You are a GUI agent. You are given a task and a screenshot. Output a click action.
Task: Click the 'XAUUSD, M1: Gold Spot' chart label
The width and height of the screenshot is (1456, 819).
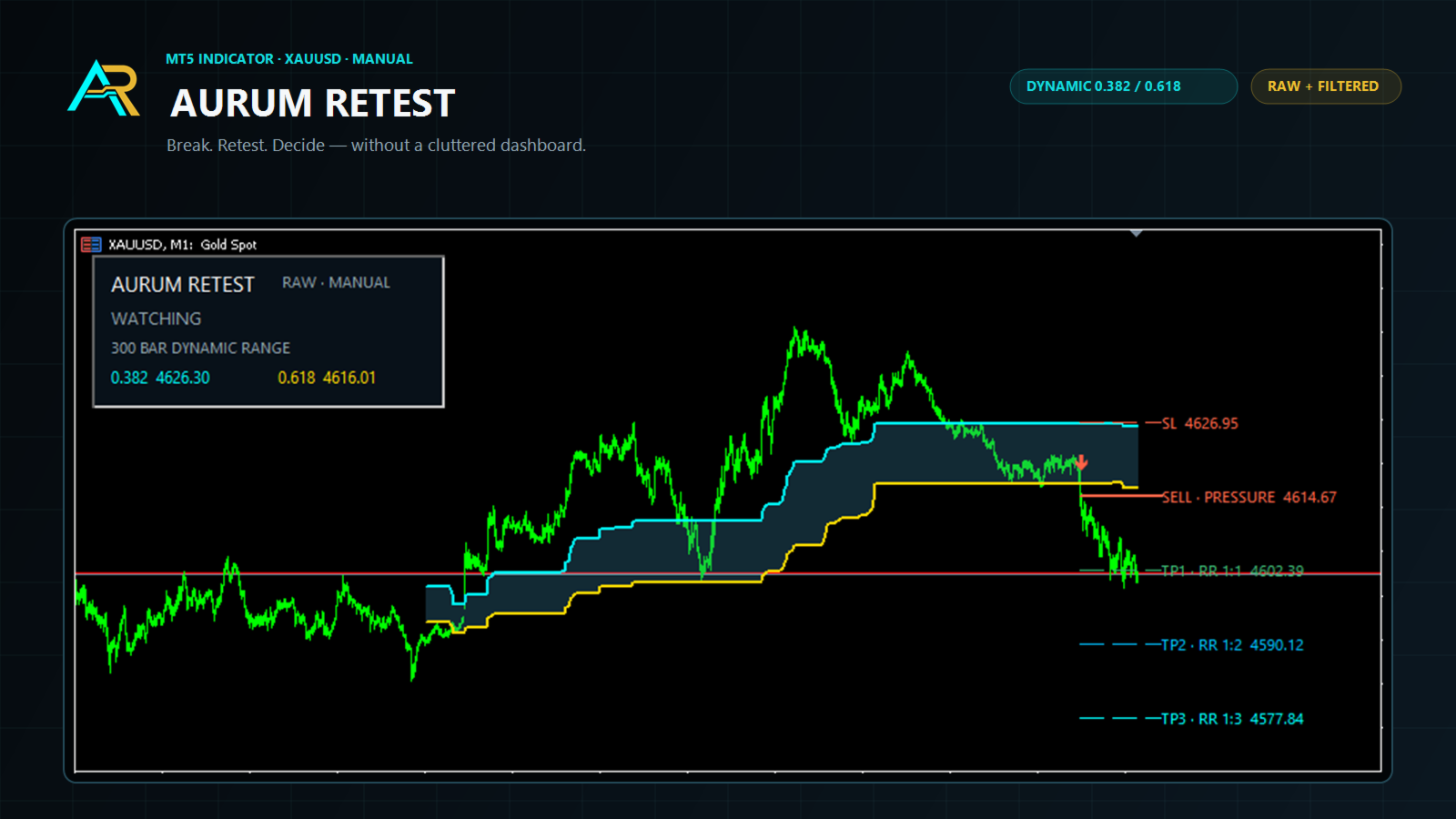pyautogui.click(x=183, y=244)
